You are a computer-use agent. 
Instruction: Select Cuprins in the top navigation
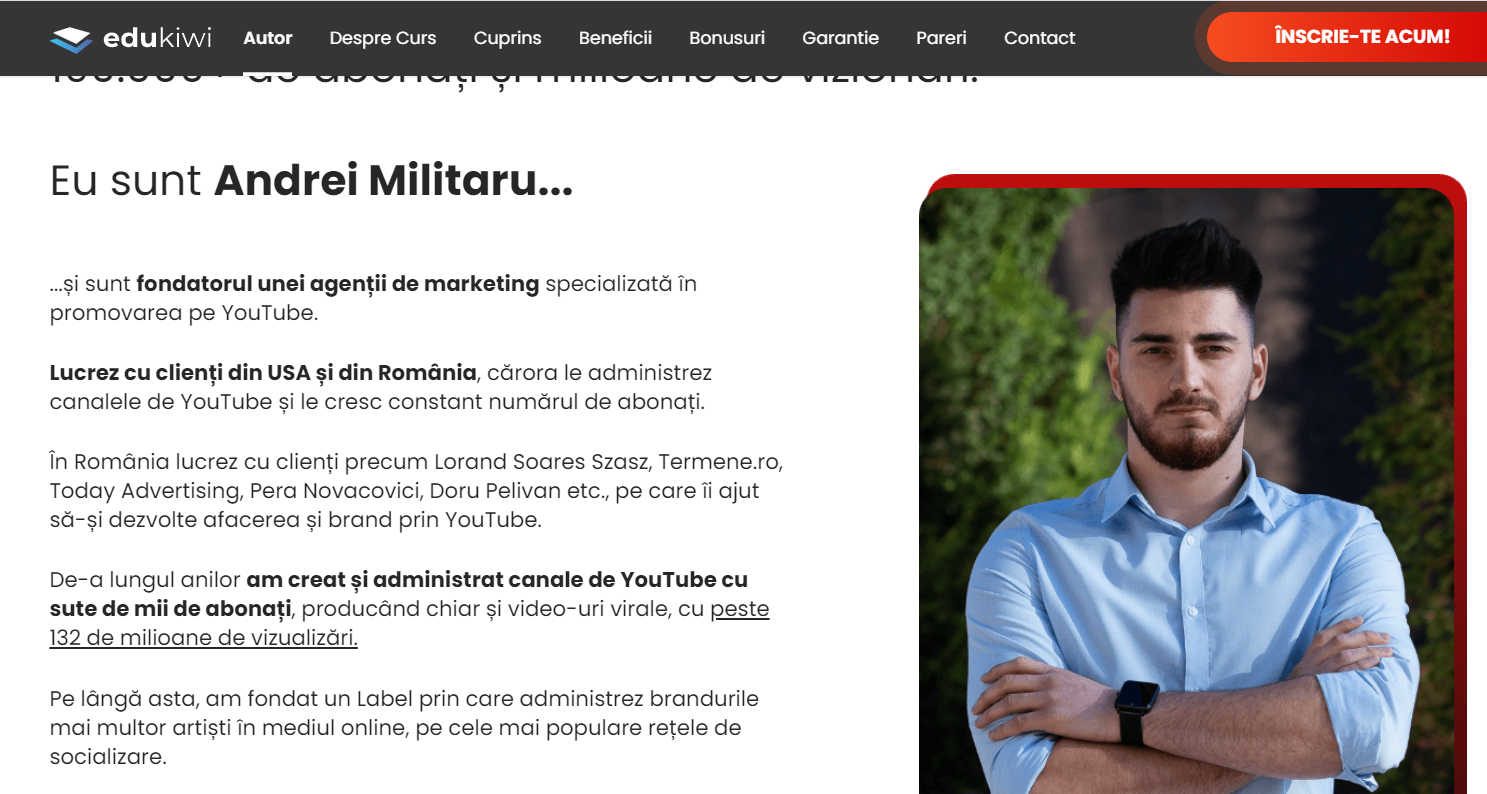[508, 38]
